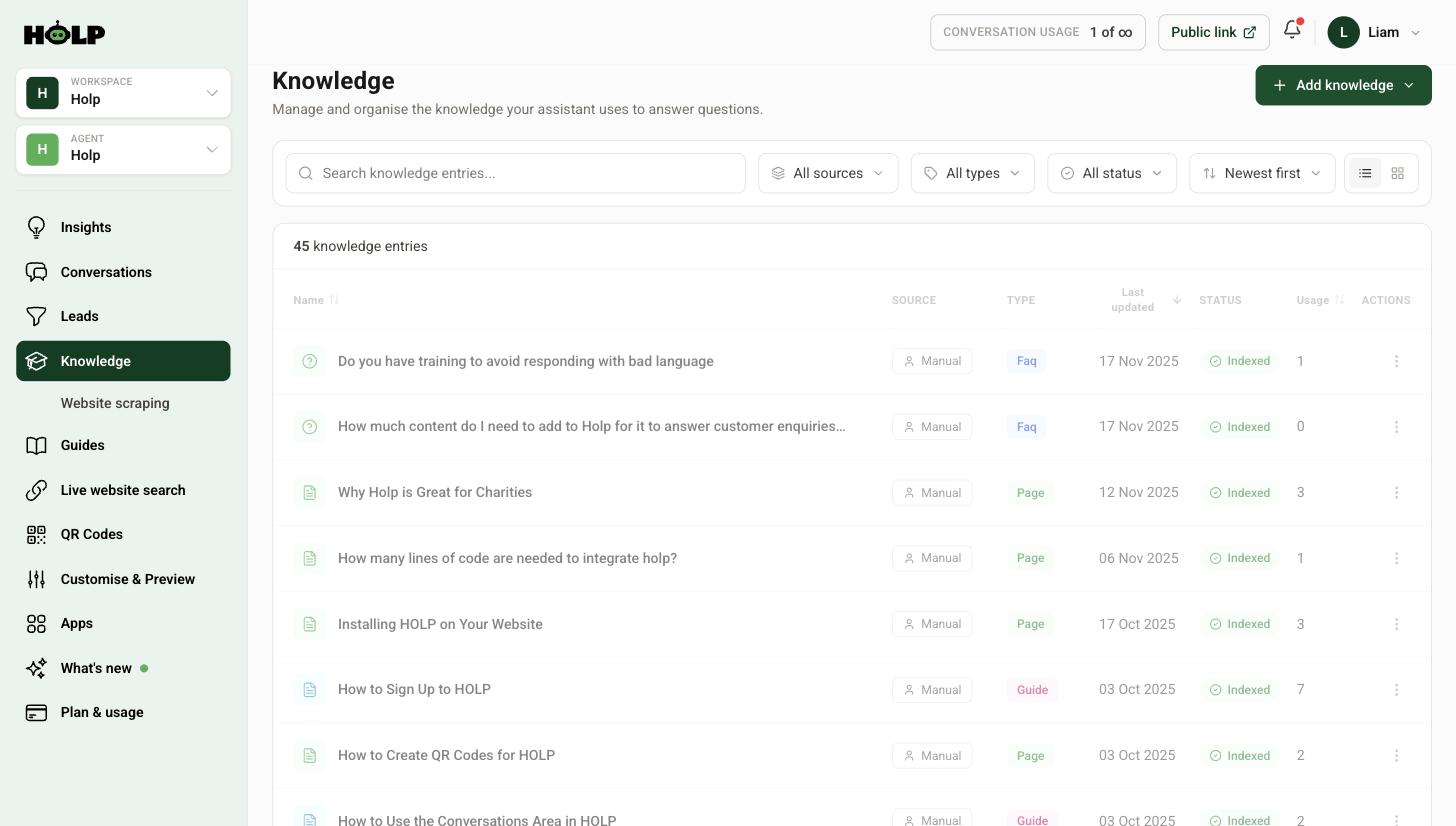Click the '45 knowledge entries' count

coord(360,246)
